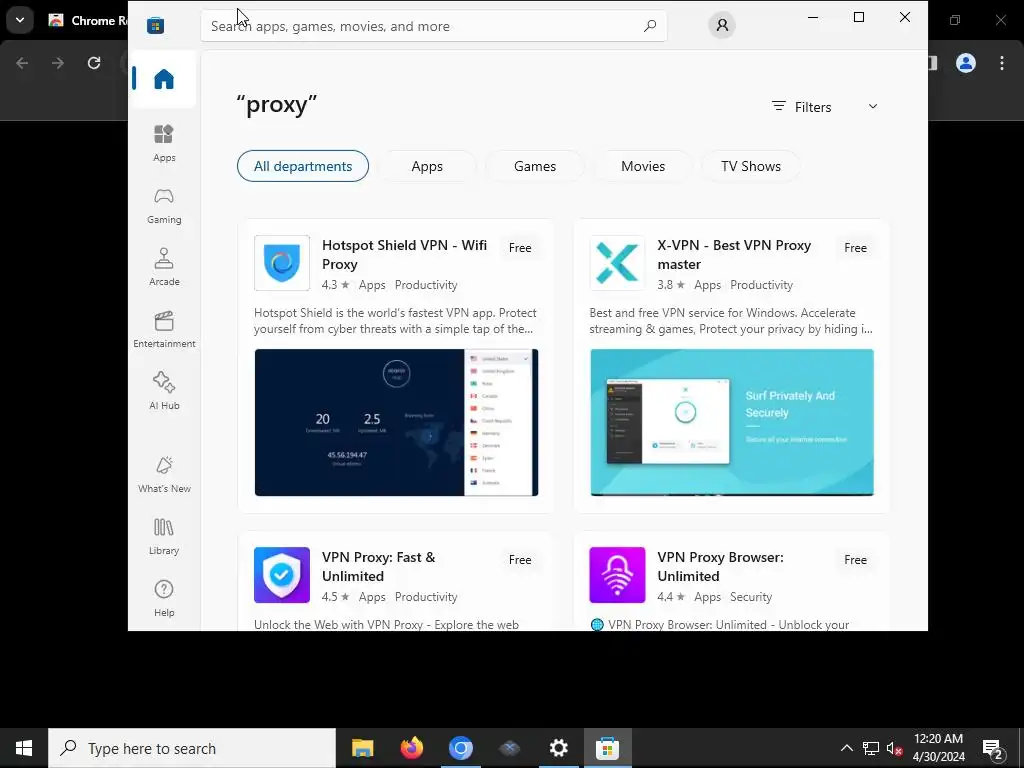Screen dimensions: 1024x768
Task: Click Free button for VPN Proxy Browser
Action: tap(856, 560)
